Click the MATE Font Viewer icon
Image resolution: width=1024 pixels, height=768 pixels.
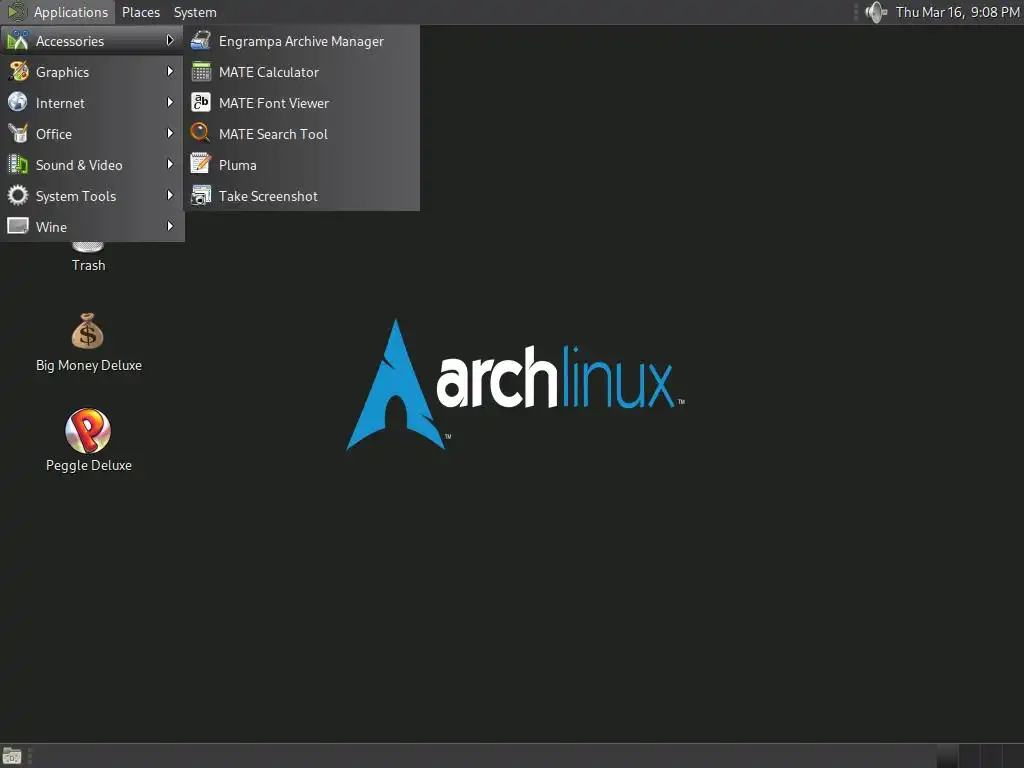point(200,102)
